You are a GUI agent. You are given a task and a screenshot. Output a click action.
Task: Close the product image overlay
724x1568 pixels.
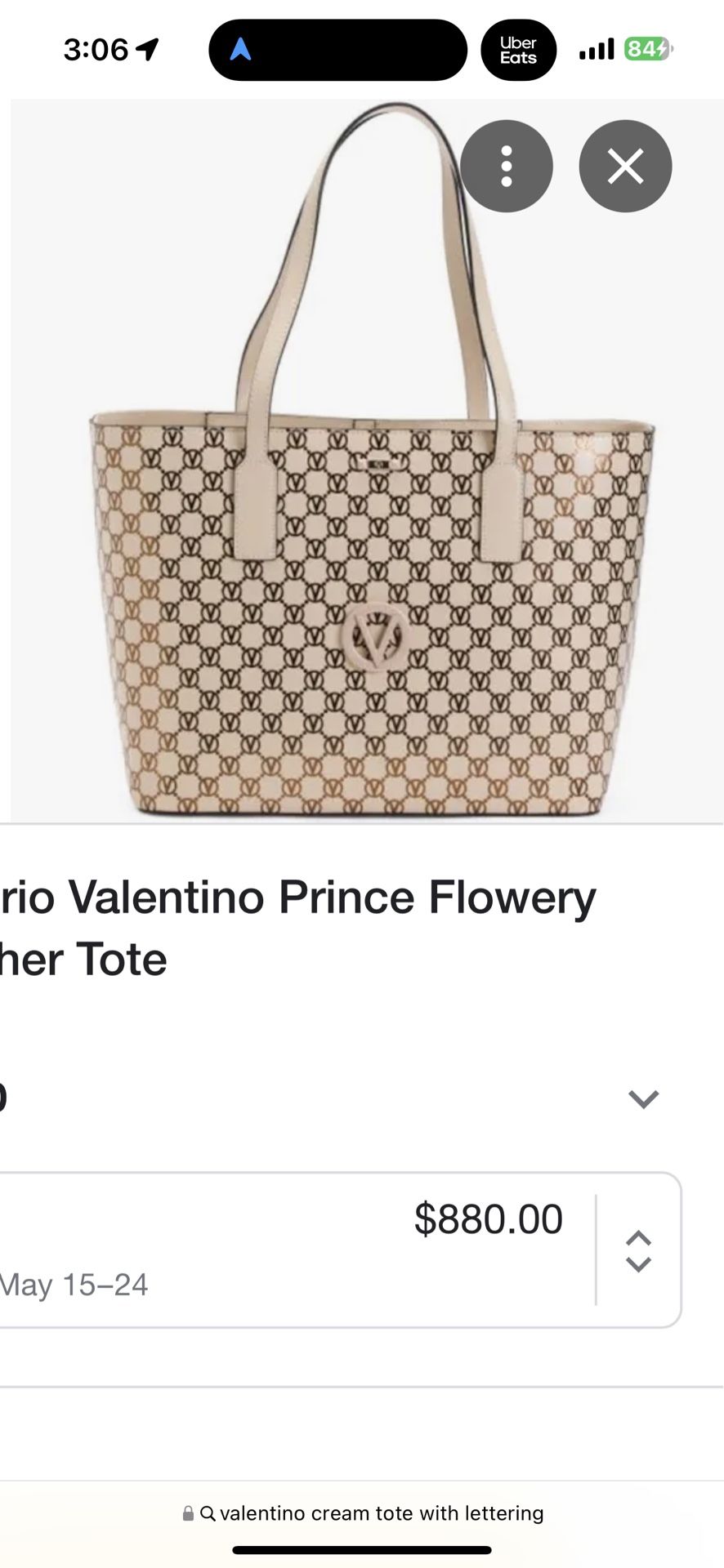(625, 167)
